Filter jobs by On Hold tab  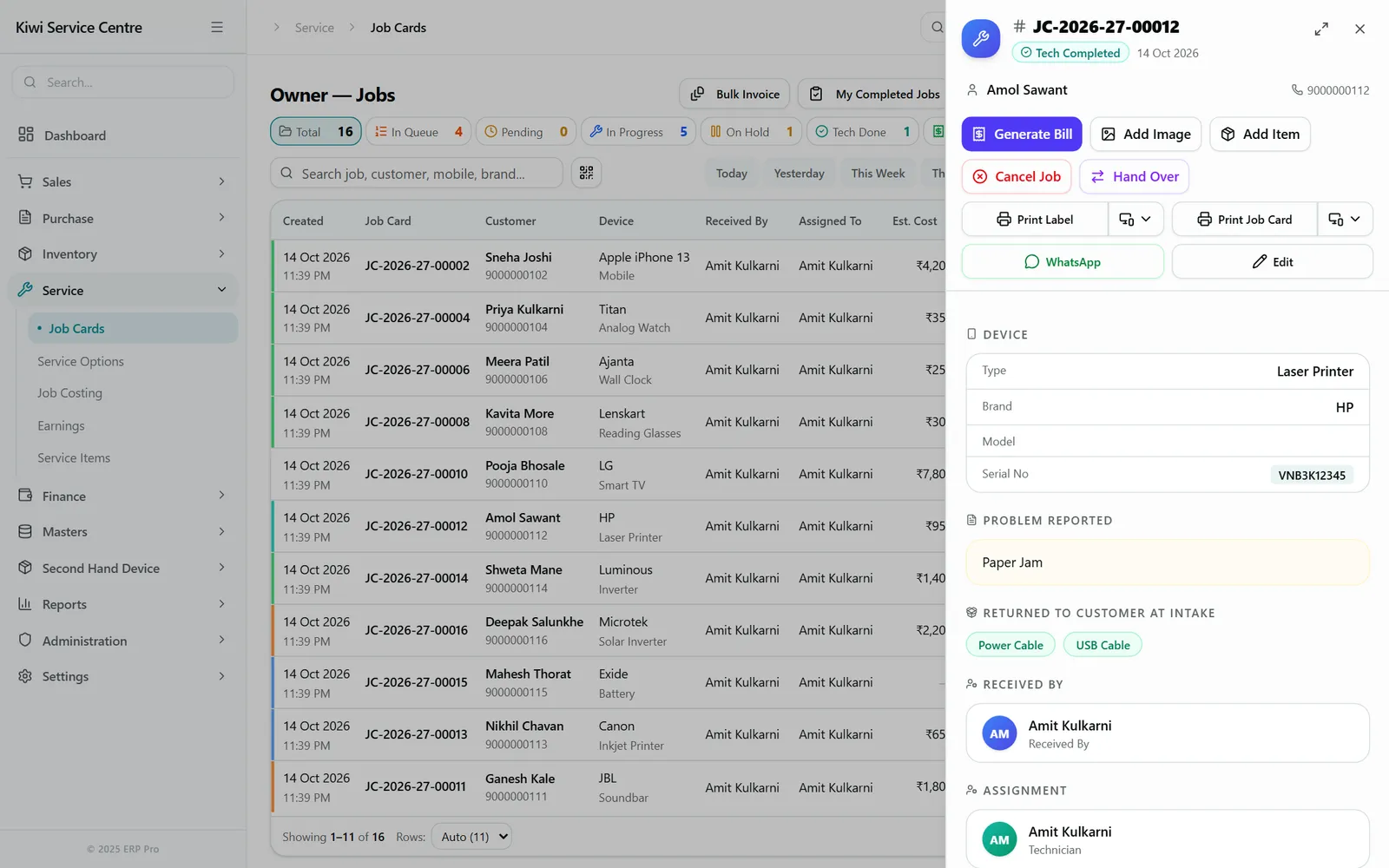[x=751, y=132]
